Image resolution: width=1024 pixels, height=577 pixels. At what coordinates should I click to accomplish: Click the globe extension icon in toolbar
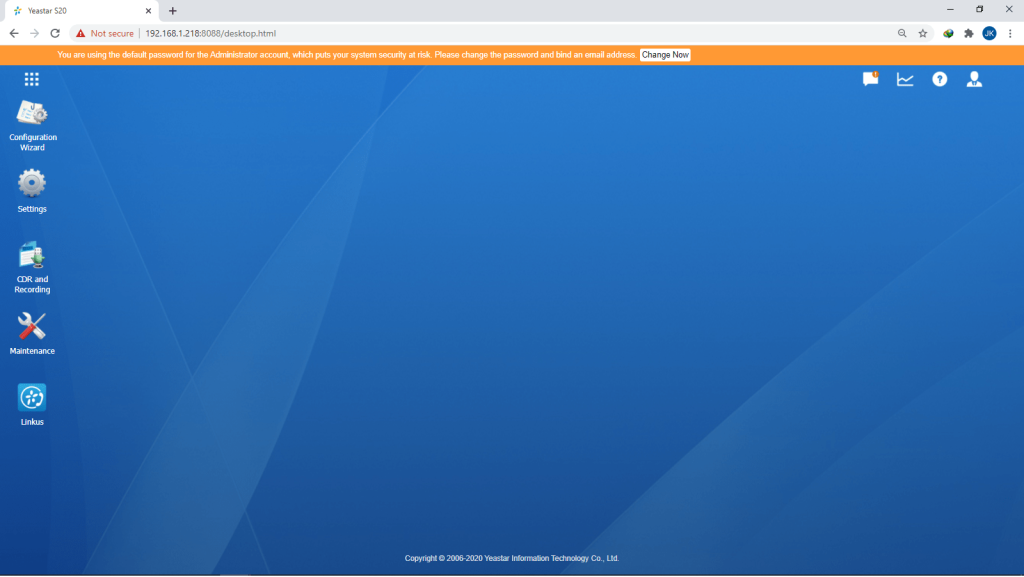point(948,33)
